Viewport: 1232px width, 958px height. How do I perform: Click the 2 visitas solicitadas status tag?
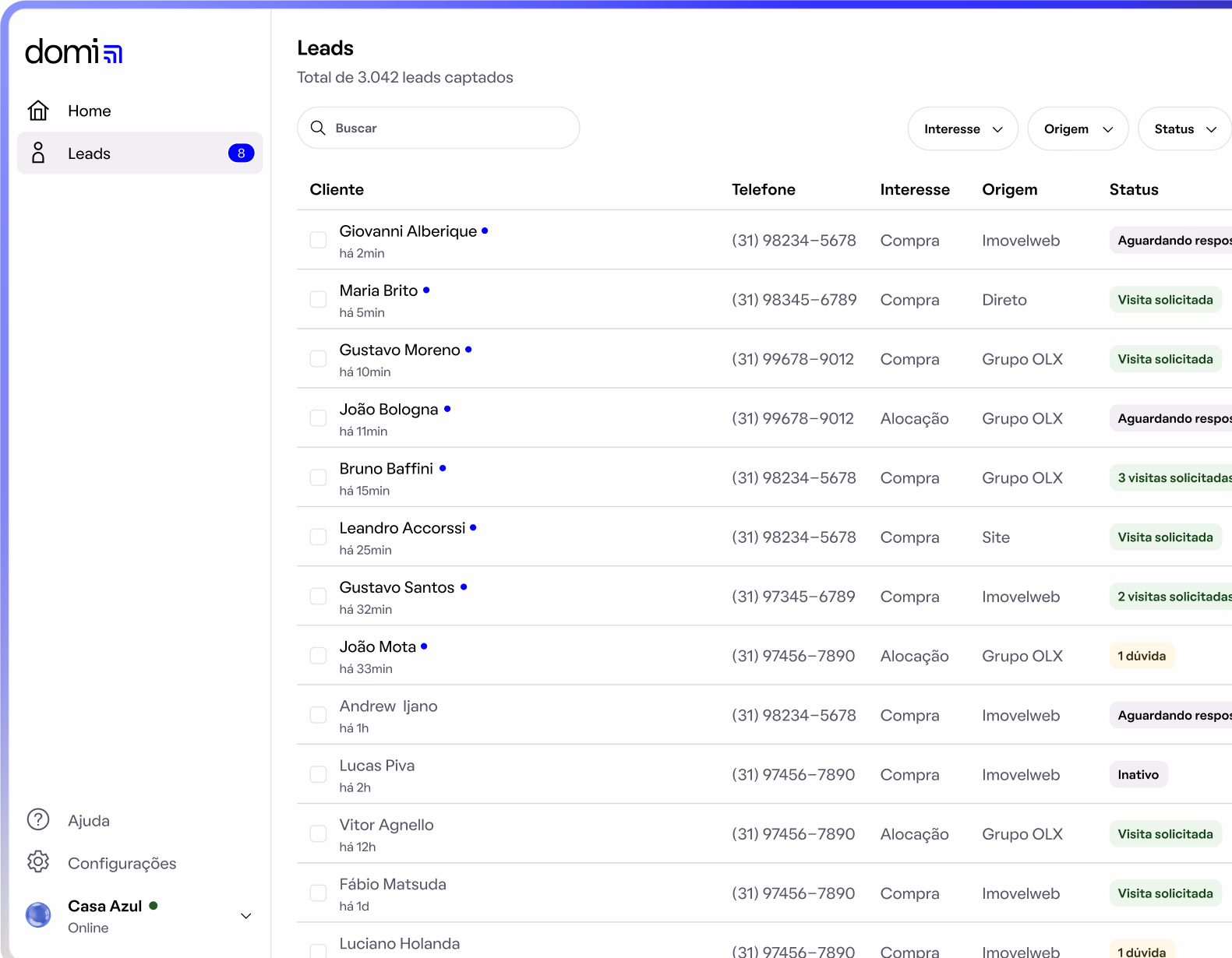pyautogui.click(x=1170, y=597)
